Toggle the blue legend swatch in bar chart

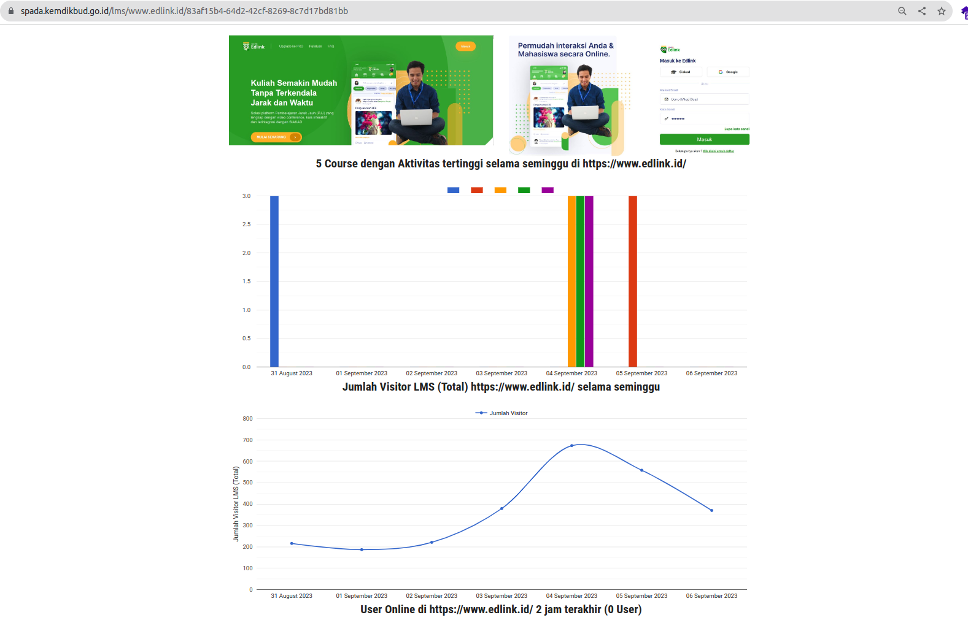[x=453, y=190]
